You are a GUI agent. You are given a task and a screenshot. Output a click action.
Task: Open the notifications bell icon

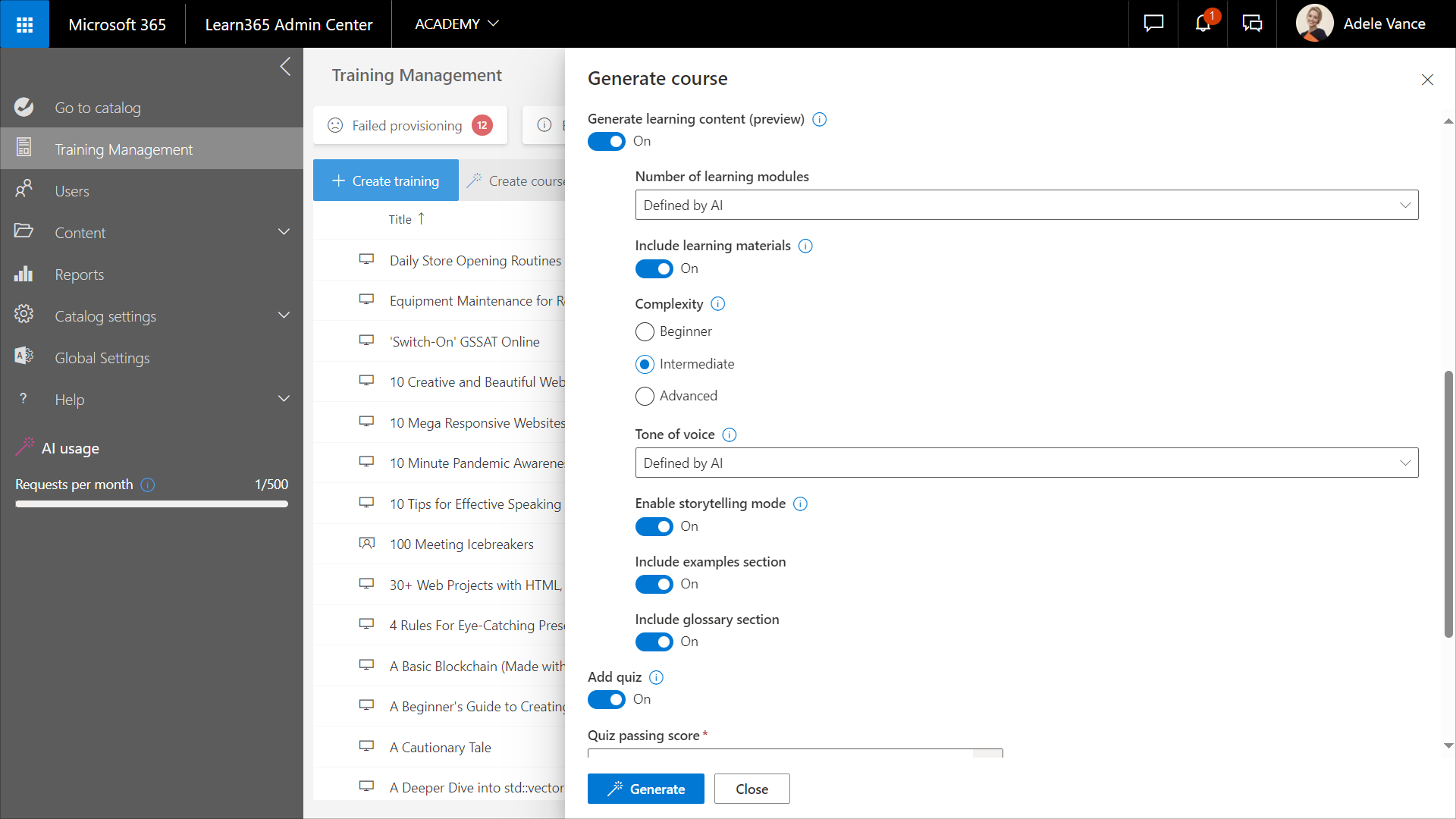pos(1203,24)
